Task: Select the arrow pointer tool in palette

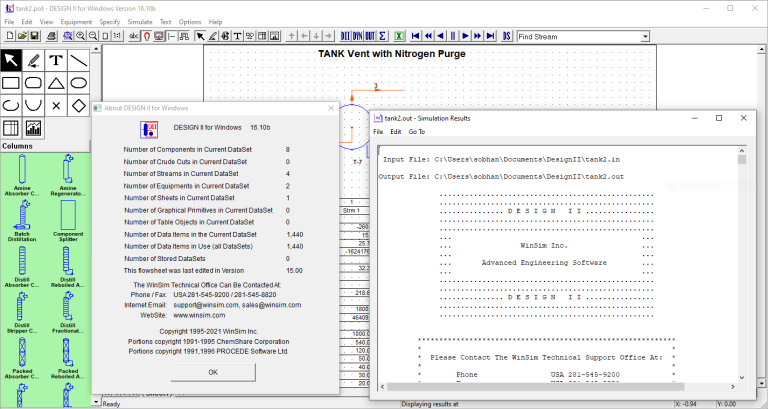Action: click(x=11, y=60)
